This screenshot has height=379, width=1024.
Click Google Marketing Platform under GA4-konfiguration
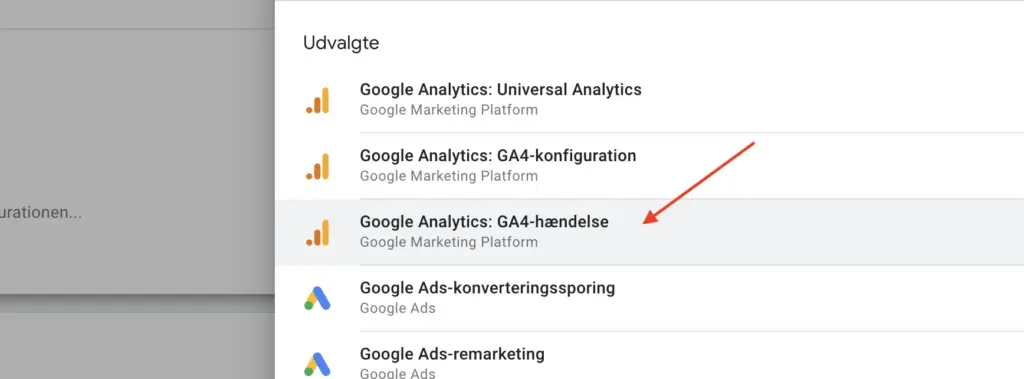449,176
